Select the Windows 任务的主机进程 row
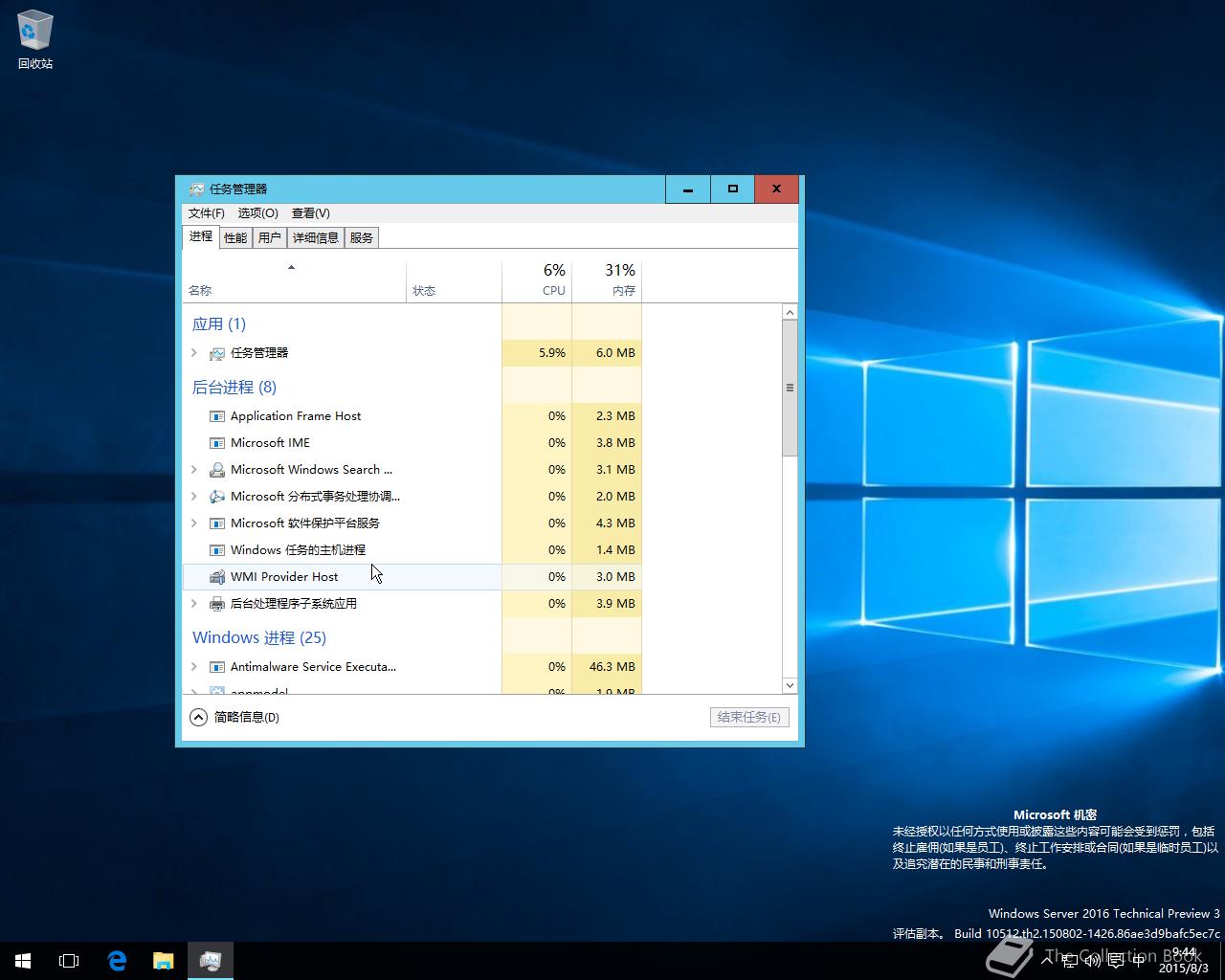Image resolution: width=1225 pixels, height=980 pixels. coord(412,550)
